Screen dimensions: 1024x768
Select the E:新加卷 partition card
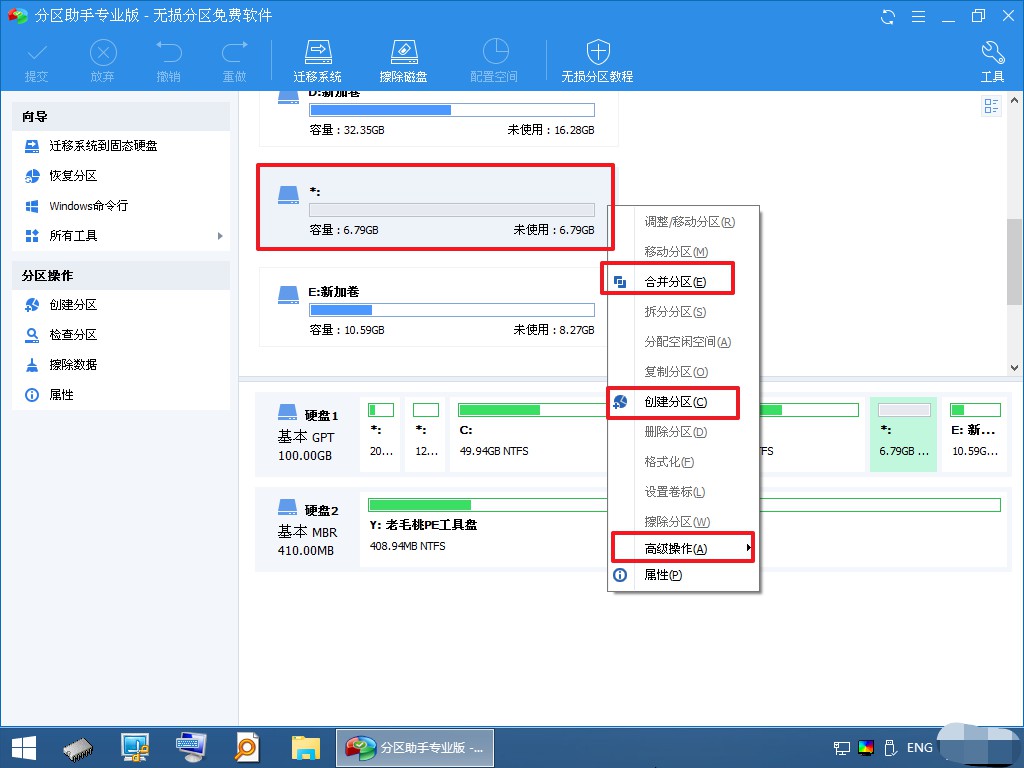tap(435, 307)
